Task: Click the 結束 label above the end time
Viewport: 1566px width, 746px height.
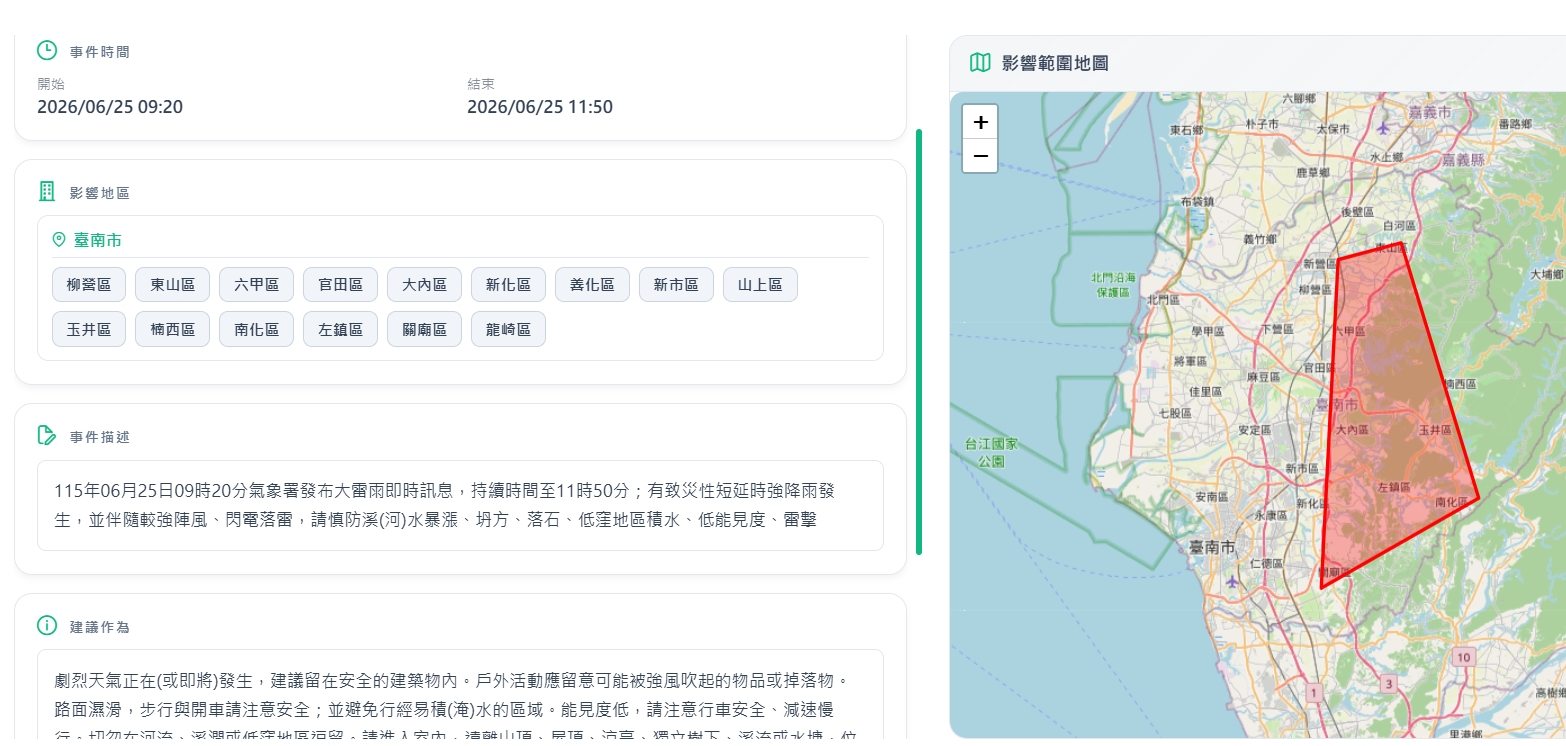Action: 481,84
